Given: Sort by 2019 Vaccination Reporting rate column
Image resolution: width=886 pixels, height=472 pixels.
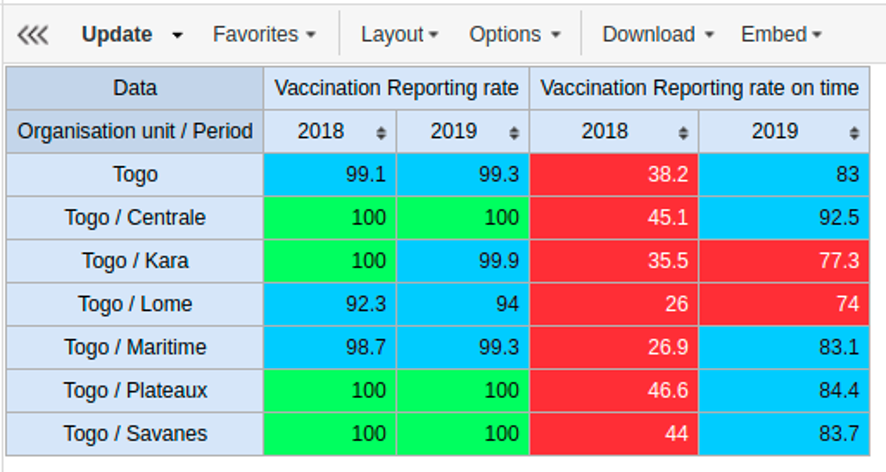Looking at the screenshot, I should click(514, 132).
